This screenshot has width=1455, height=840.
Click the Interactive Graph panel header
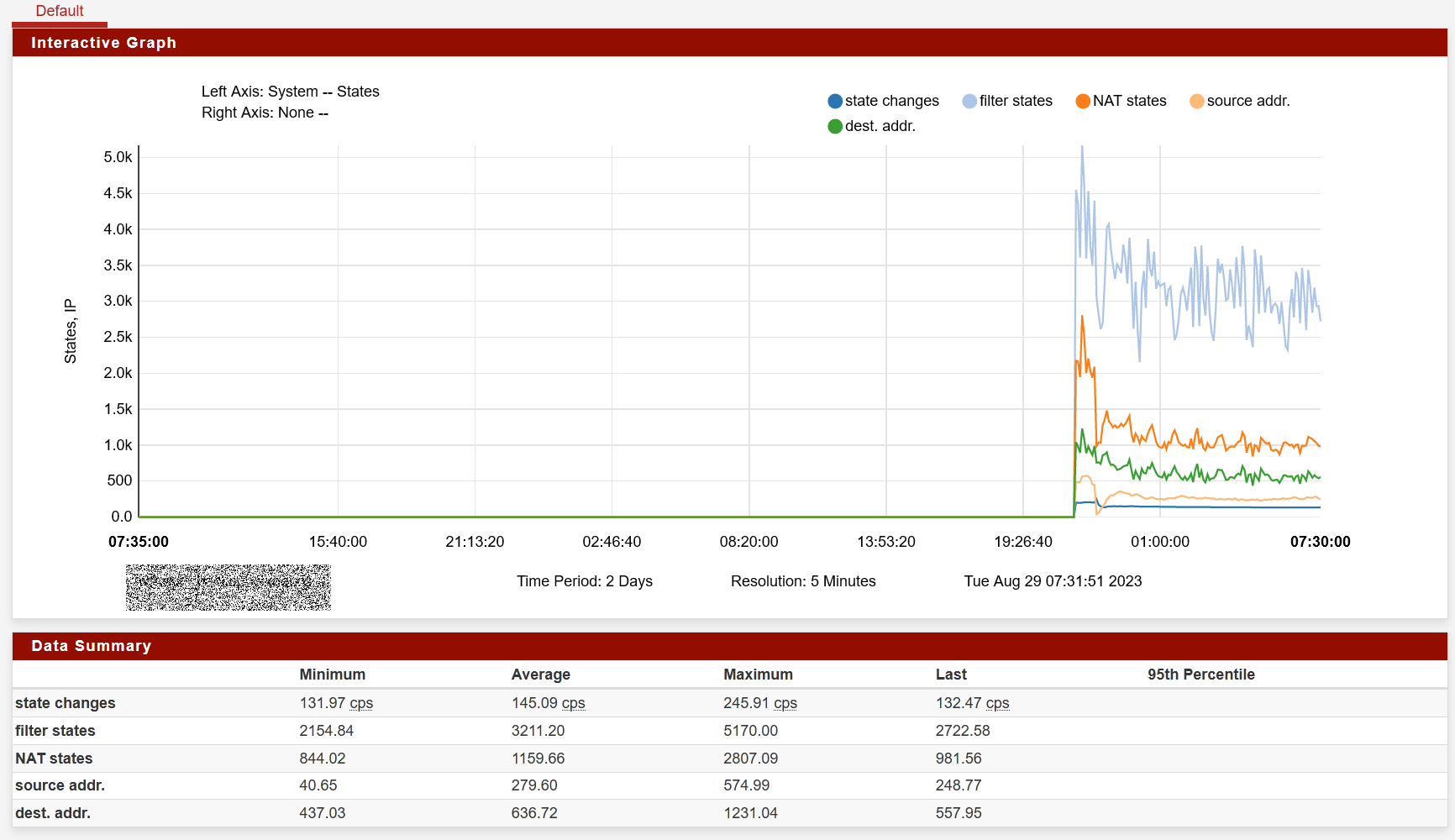point(729,43)
